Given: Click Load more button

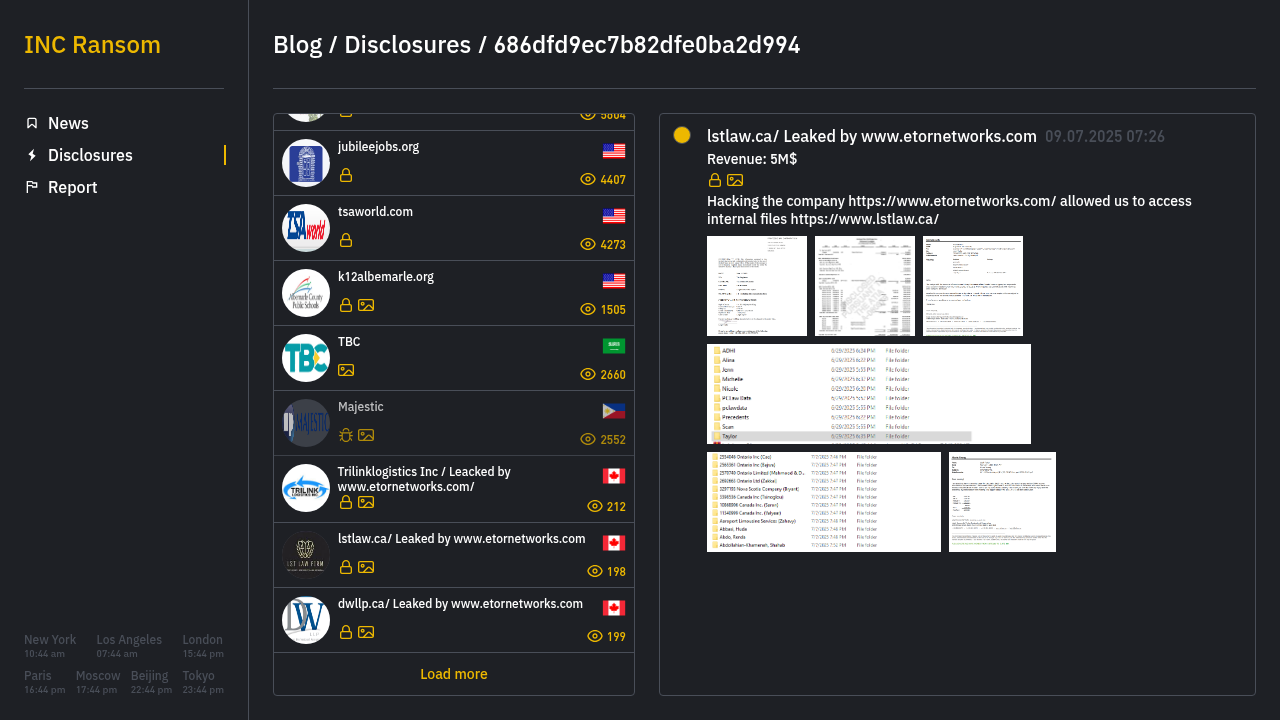Looking at the screenshot, I should click(x=454, y=674).
